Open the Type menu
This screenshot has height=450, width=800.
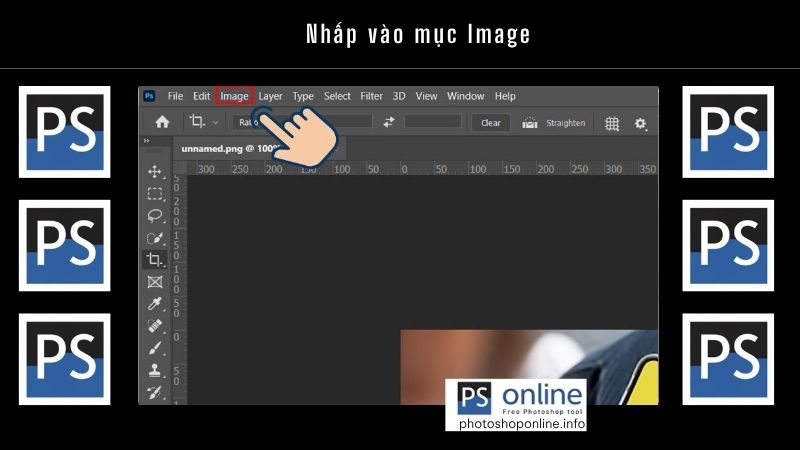(303, 96)
